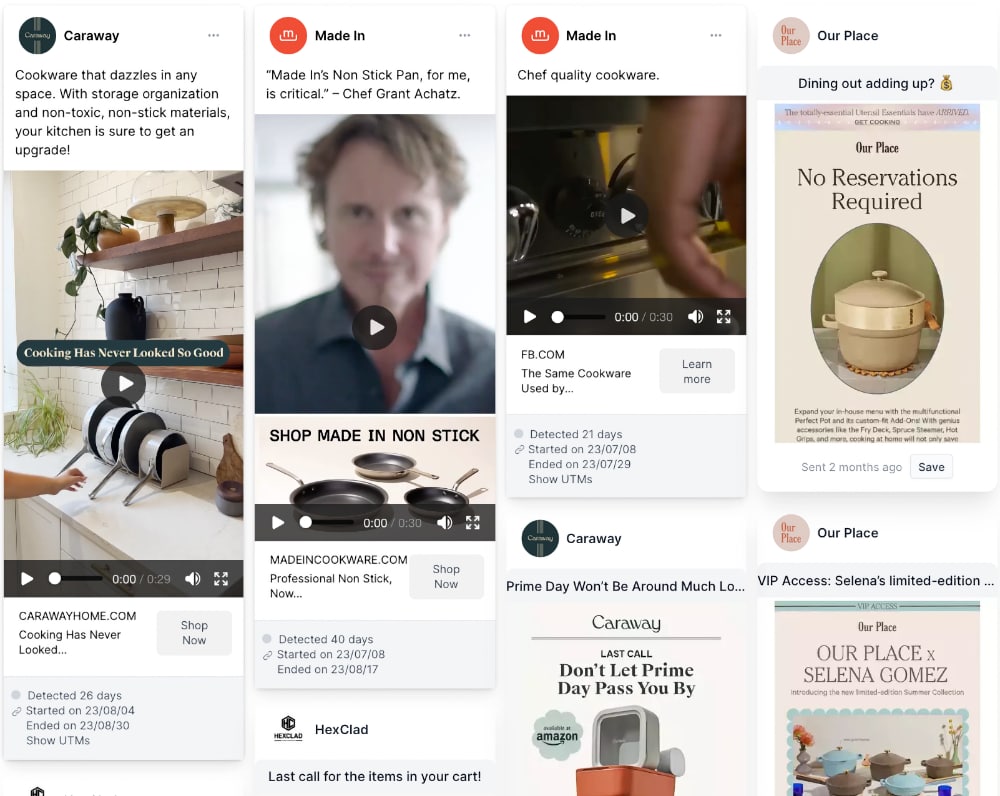
Task: Click the Chef quality video progress slider
Action: tap(578, 317)
